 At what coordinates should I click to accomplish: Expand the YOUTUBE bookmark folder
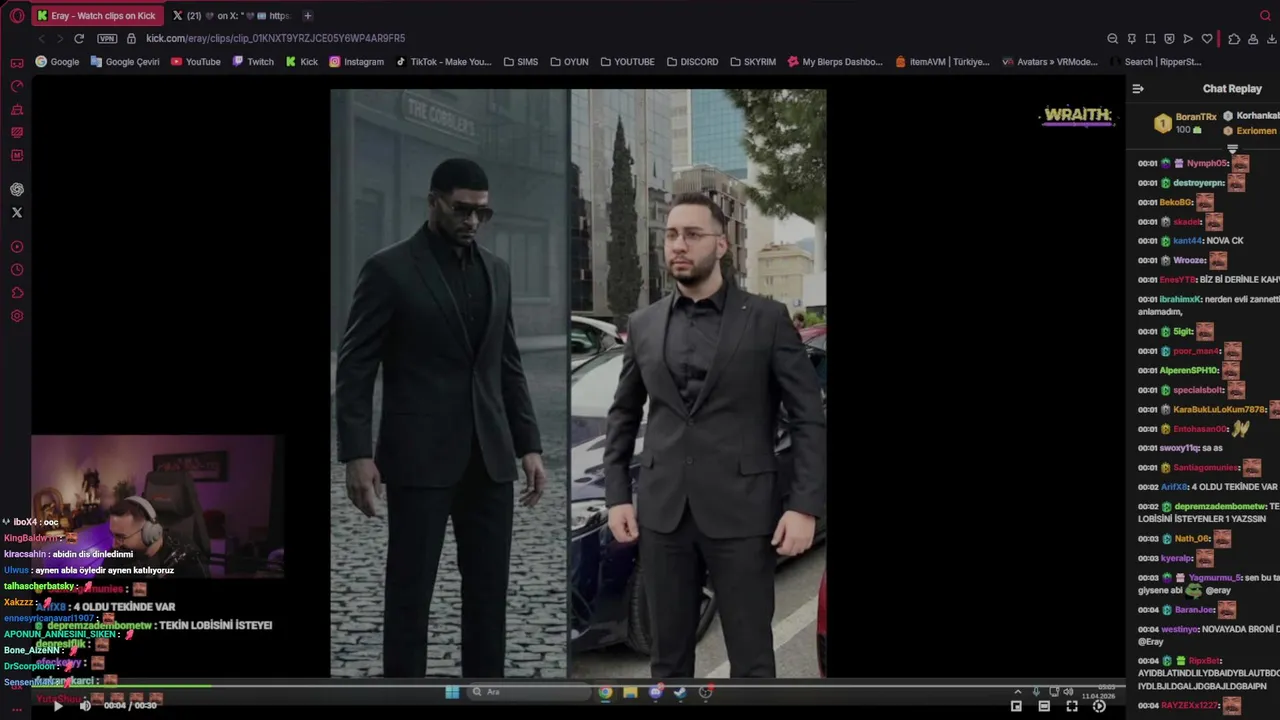click(x=627, y=61)
